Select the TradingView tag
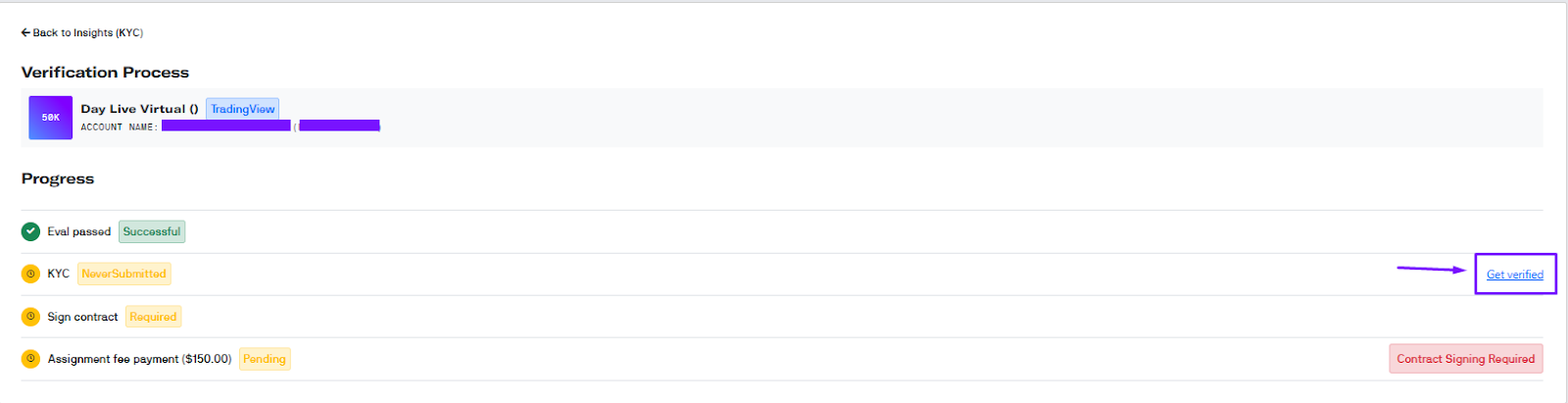 [242, 109]
